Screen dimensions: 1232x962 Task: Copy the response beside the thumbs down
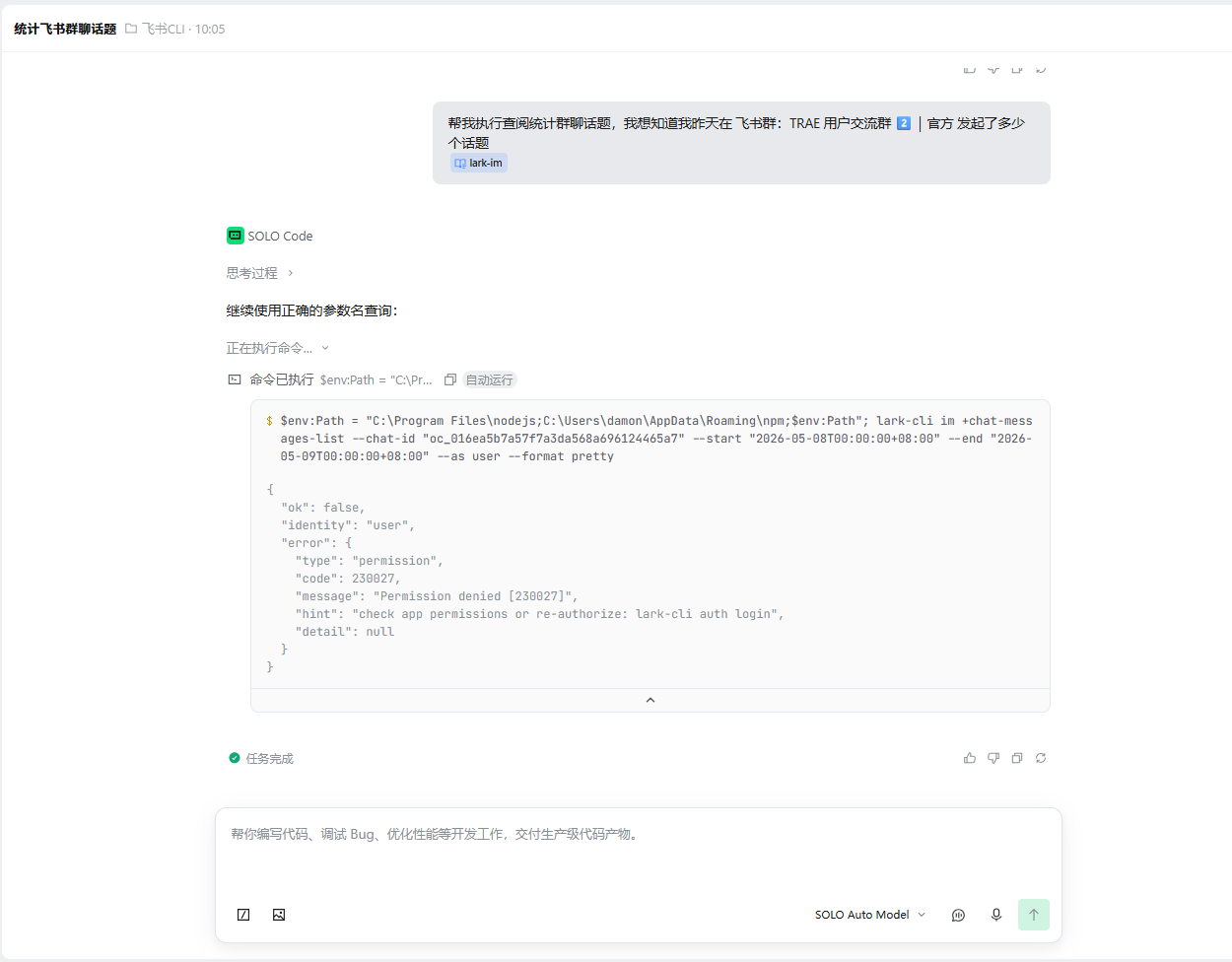(x=1017, y=758)
